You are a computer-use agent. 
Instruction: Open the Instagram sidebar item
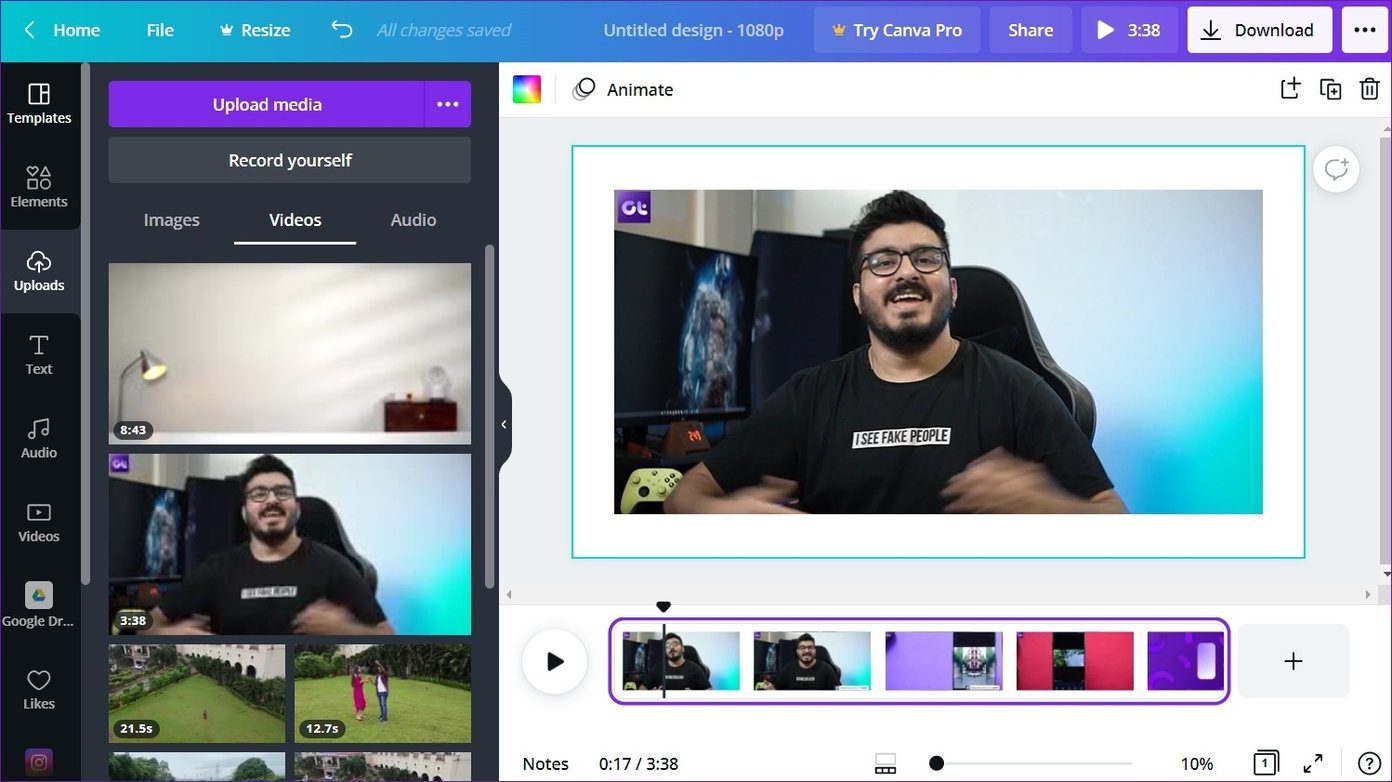point(39,762)
